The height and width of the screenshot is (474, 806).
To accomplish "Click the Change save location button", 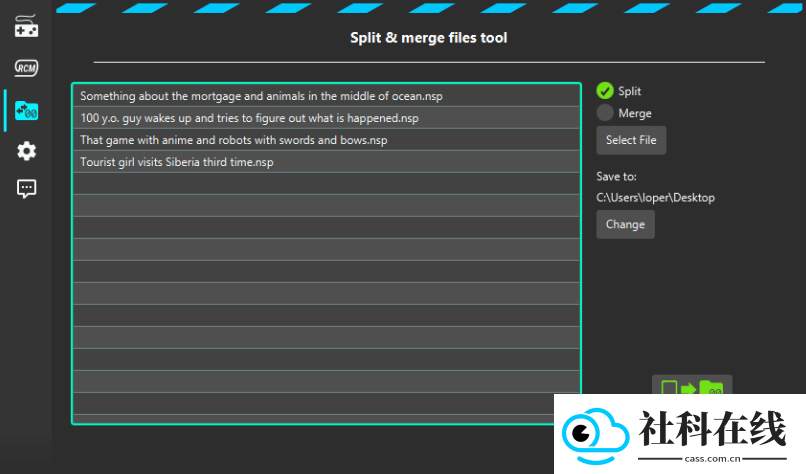I will point(625,224).
